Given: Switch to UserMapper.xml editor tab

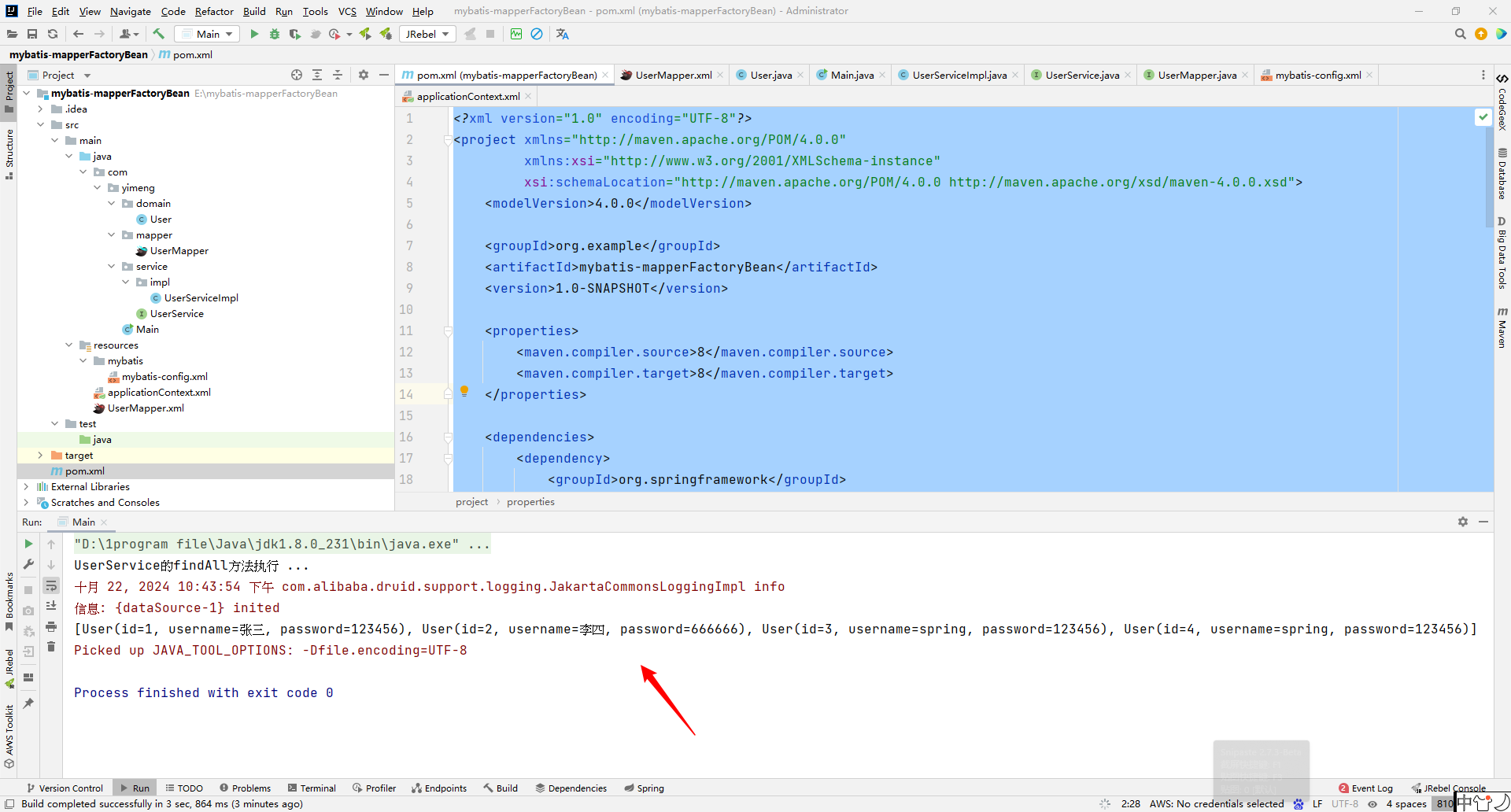Looking at the screenshot, I should [x=673, y=75].
